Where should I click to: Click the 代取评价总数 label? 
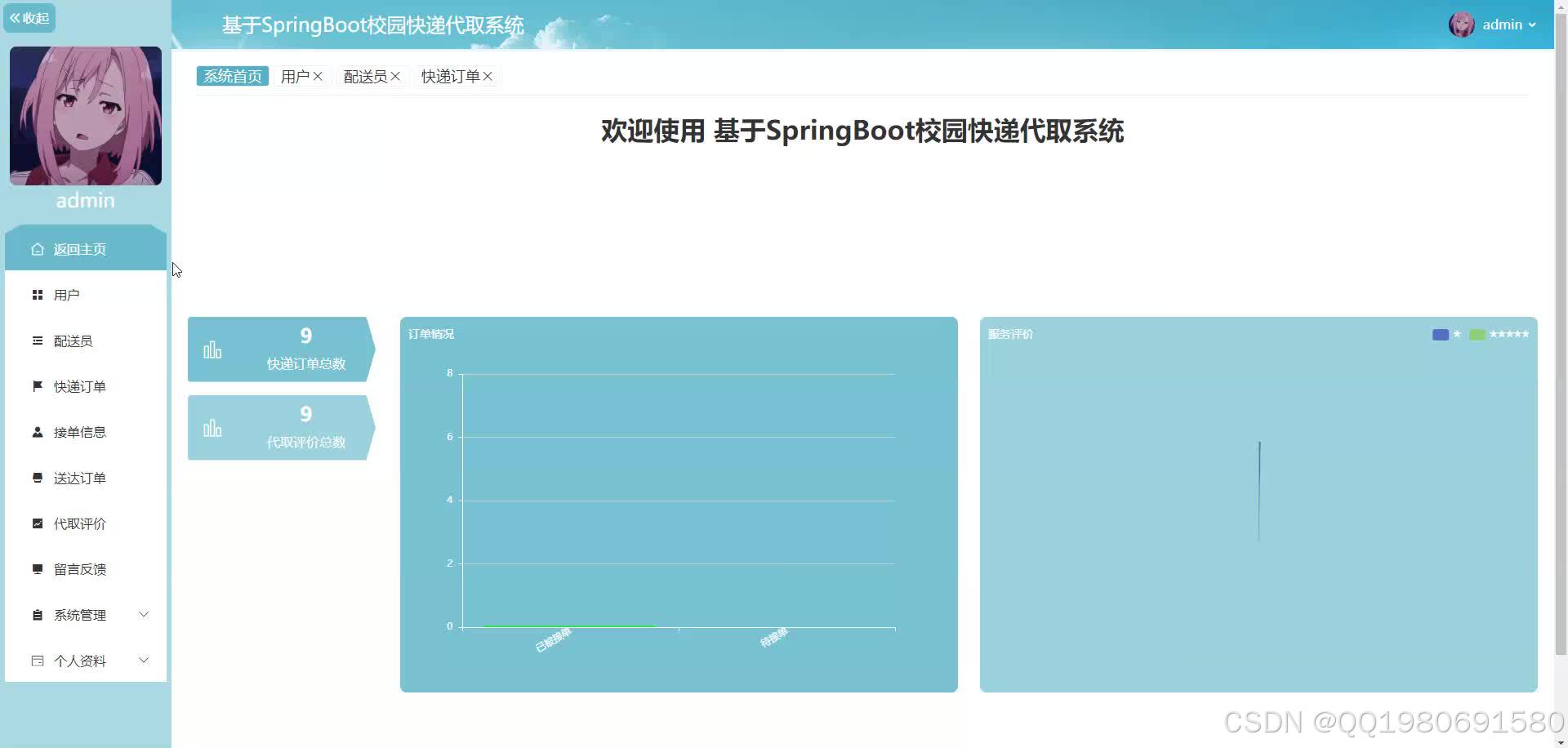(x=306, y=442)
